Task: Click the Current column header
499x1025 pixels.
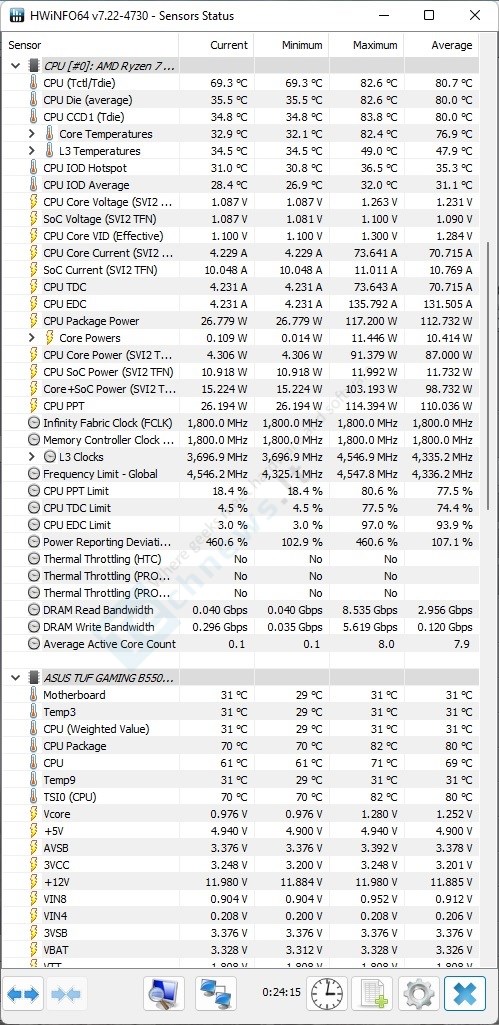Action: 216,45
